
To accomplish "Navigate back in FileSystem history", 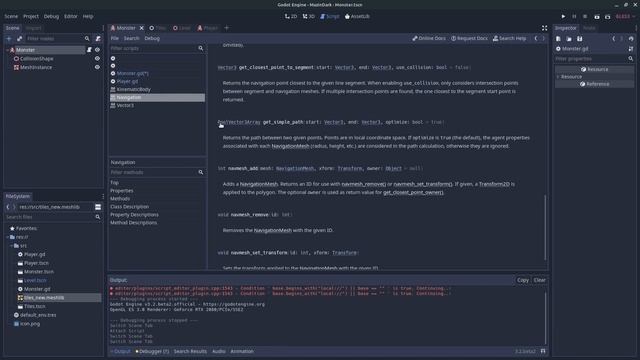I will tap(8, 207).
